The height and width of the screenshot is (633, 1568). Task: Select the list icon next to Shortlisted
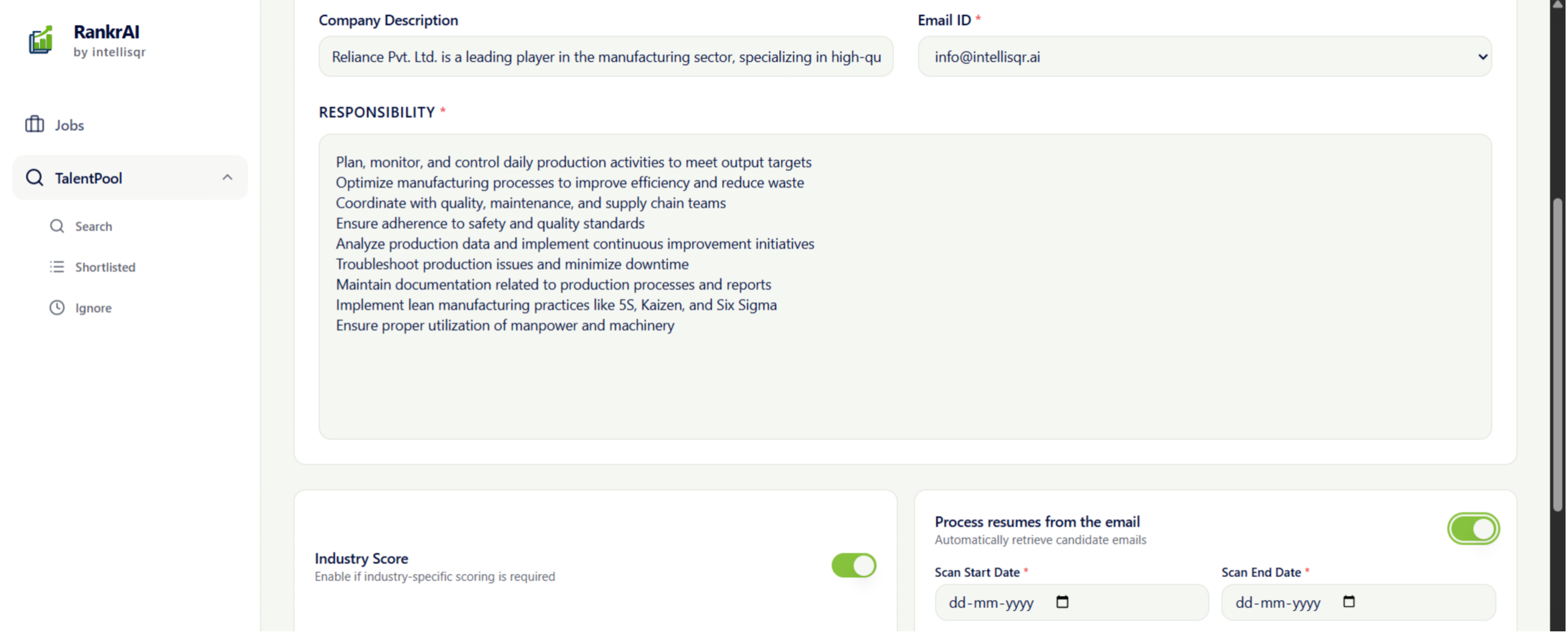(x=57, y=267)
